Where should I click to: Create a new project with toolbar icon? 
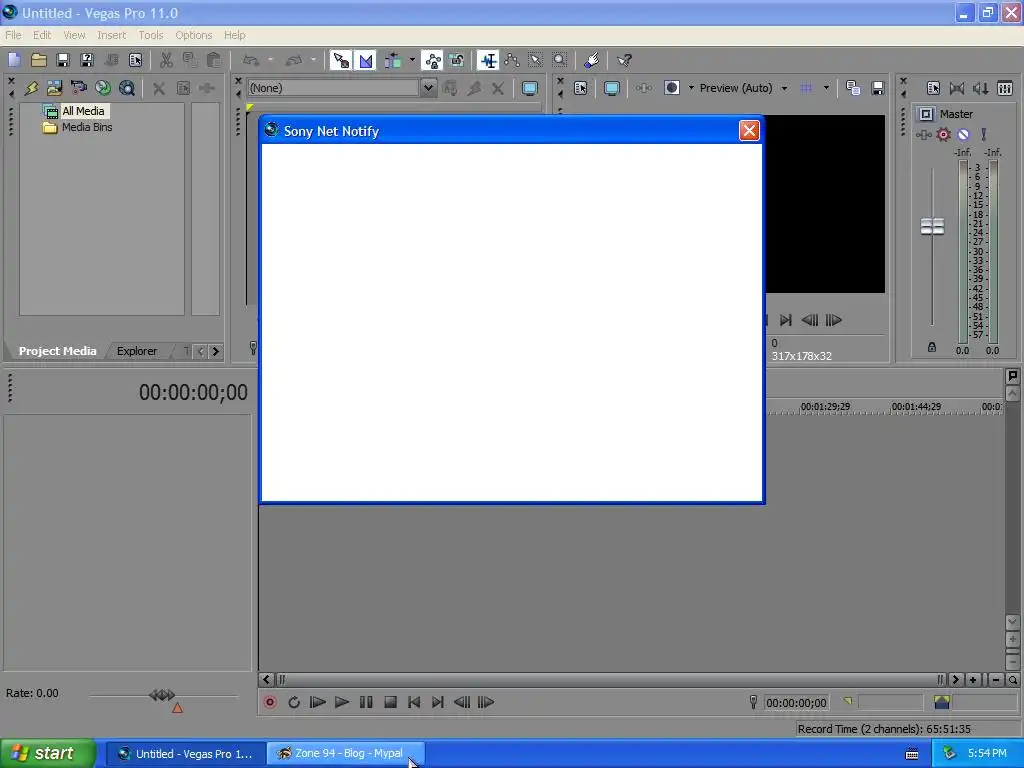point(14,60)
